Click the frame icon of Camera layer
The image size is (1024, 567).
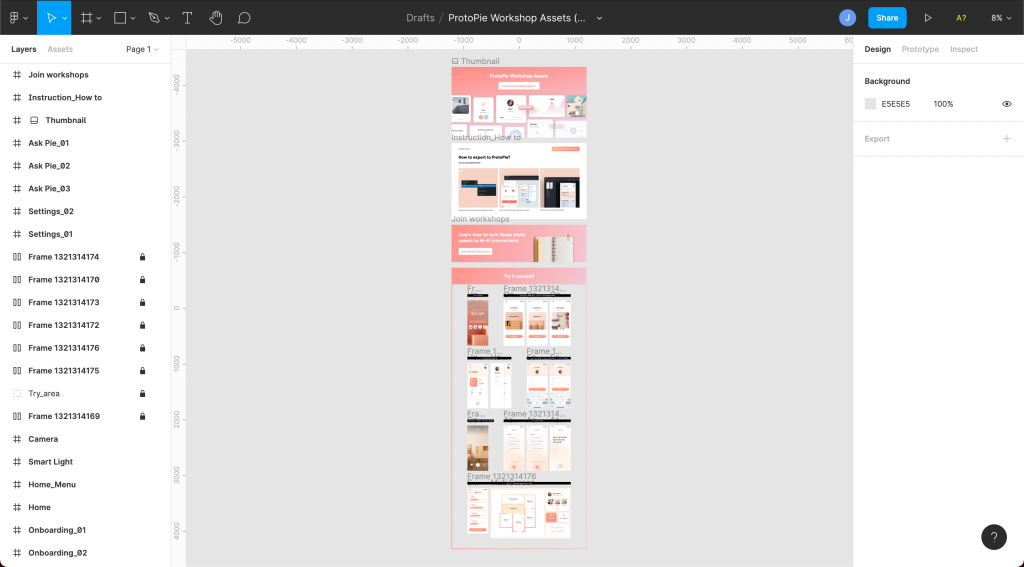17,439
